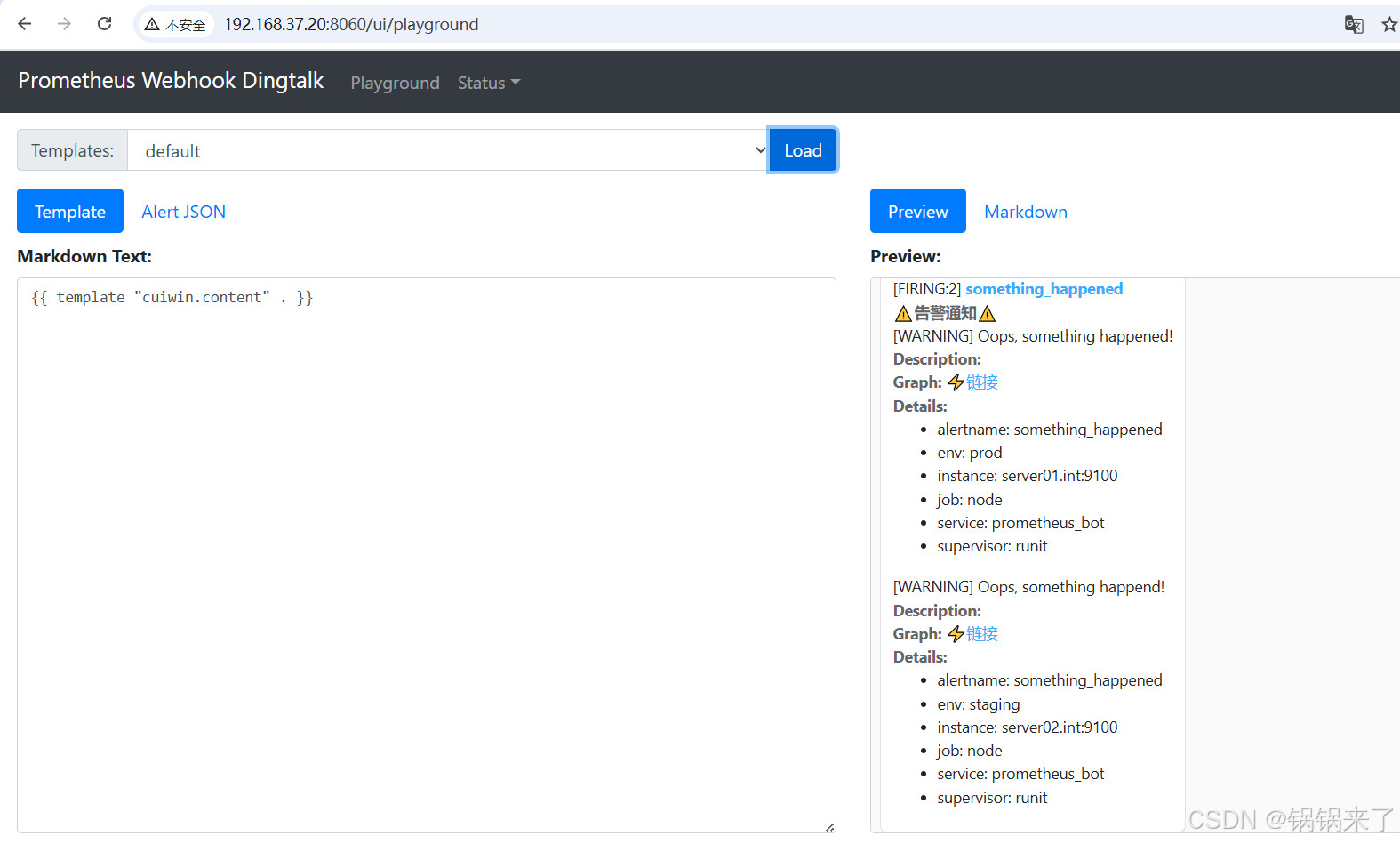Viewport: 1400px width, 844px height.
Task: Click 'instance: server02.int:9100' item
Action: [1028, 727]
